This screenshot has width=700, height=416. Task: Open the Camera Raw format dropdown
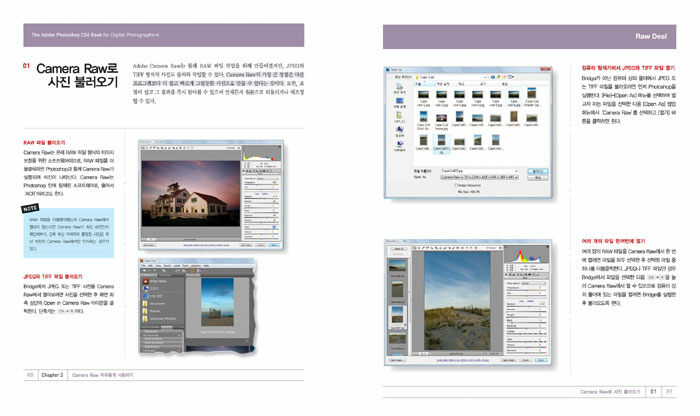pos(479,177)
